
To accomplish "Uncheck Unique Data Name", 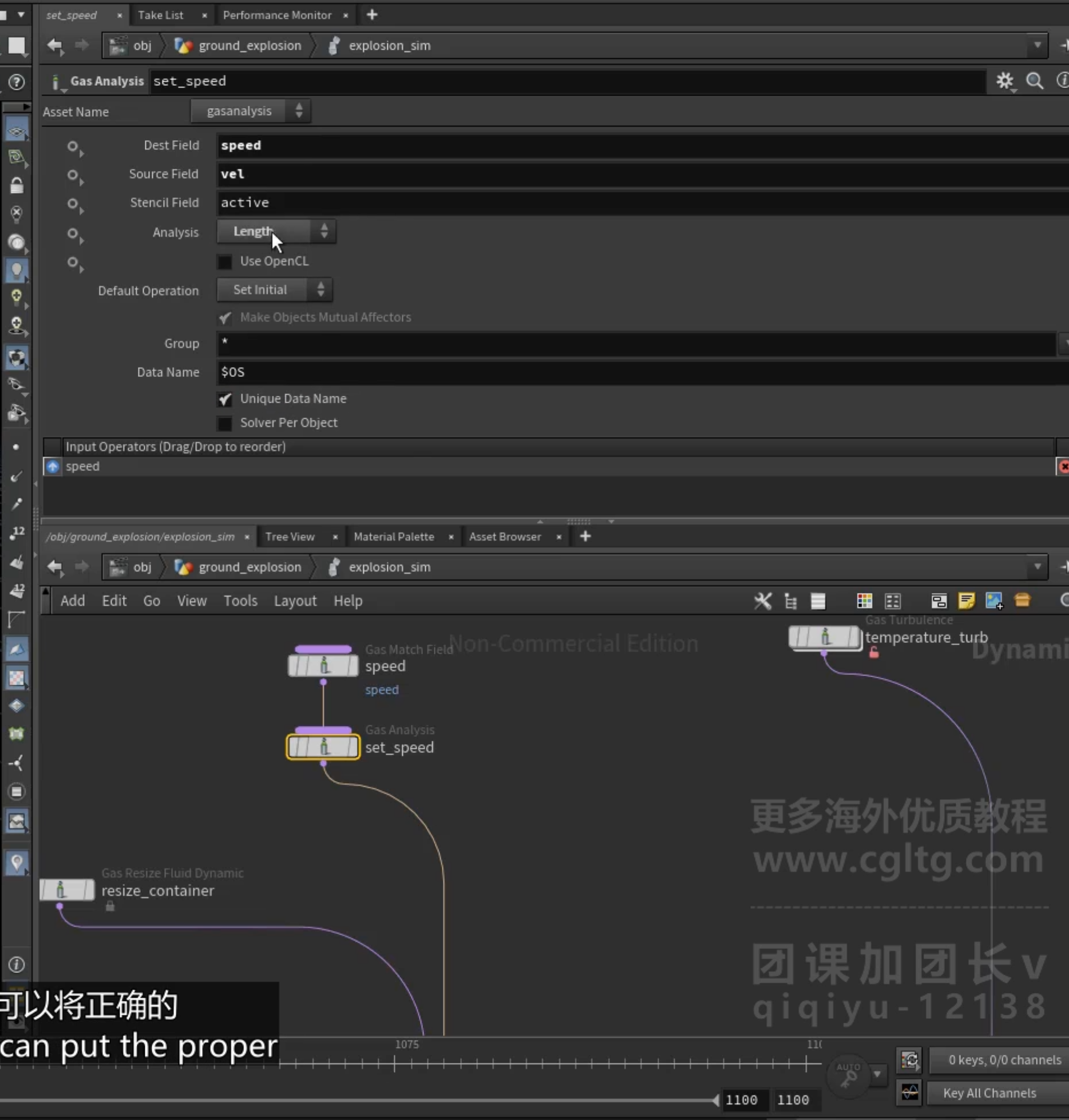I will click(225, 399).
